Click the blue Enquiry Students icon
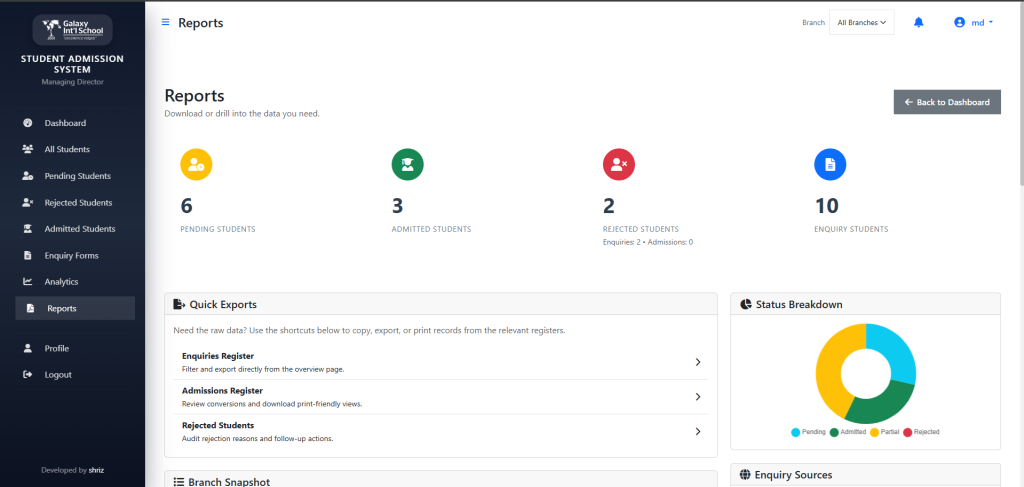1024x487 pixels. coord(830,164)
